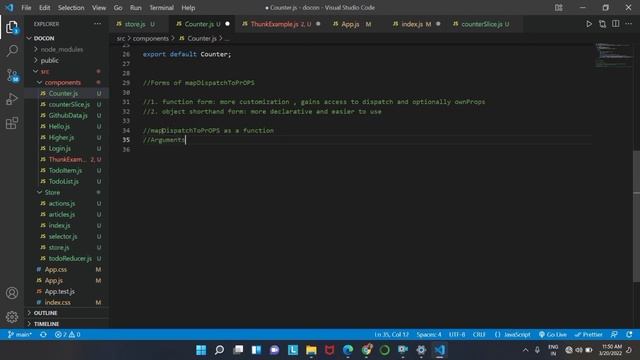Open the Explorer view in activity bar
The image size is (640, 360).
click(x=12, y=27)
